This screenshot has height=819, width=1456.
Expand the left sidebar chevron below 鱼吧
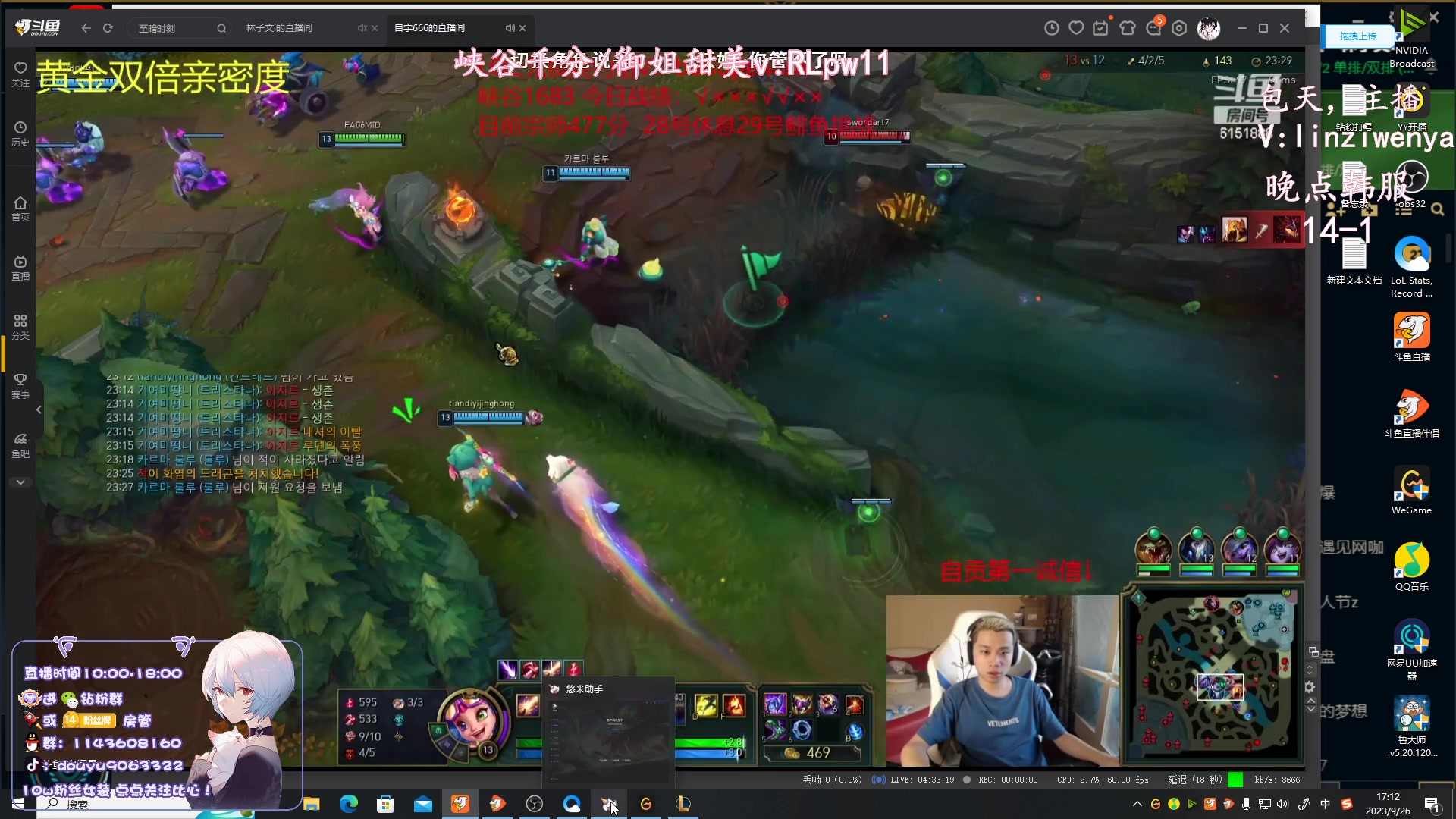[20, 482]
